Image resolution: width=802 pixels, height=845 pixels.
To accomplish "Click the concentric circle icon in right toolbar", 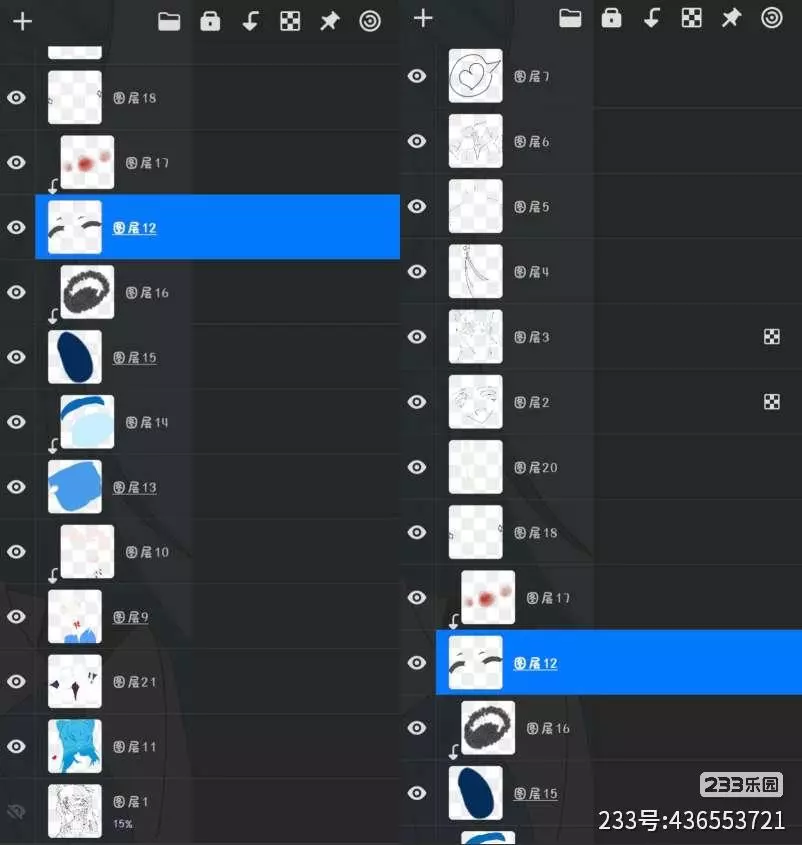I will 772,18.
